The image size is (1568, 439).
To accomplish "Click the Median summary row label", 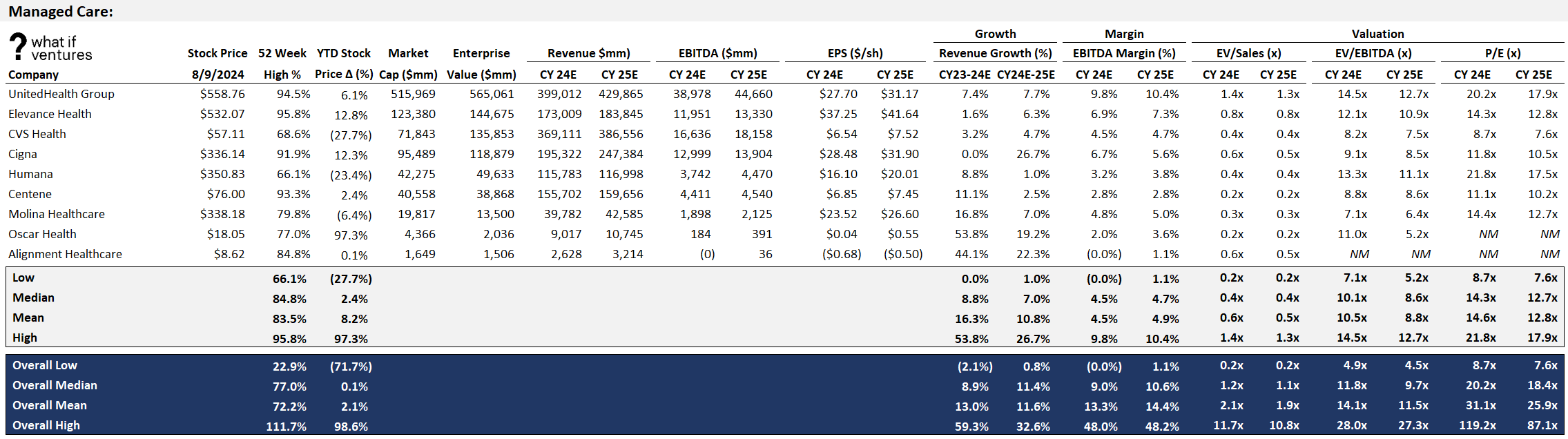I will click(x=33, y=297).
